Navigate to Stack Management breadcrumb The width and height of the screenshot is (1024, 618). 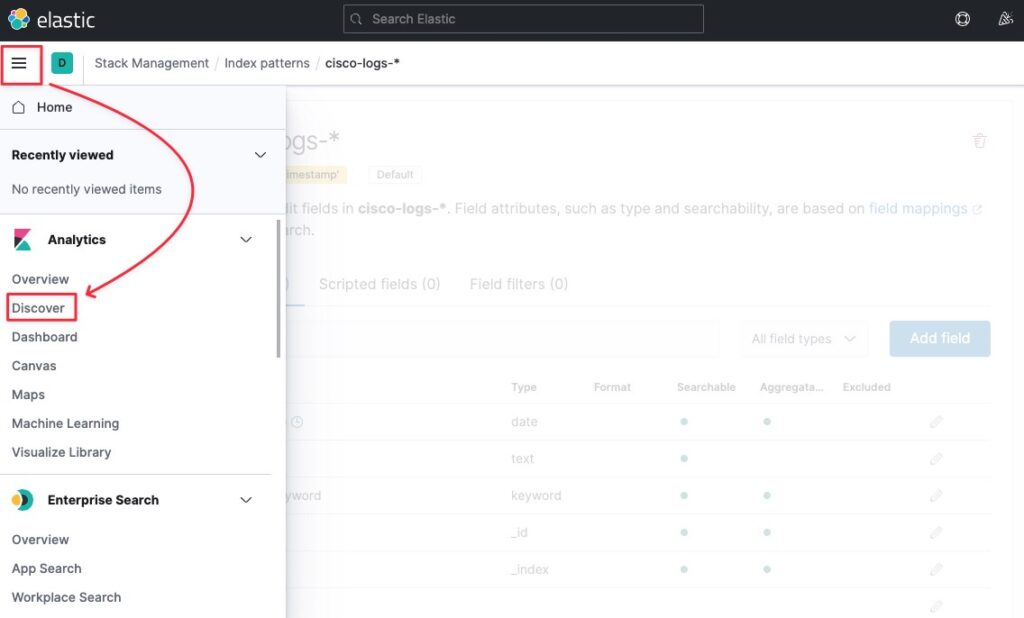[152, 63]
